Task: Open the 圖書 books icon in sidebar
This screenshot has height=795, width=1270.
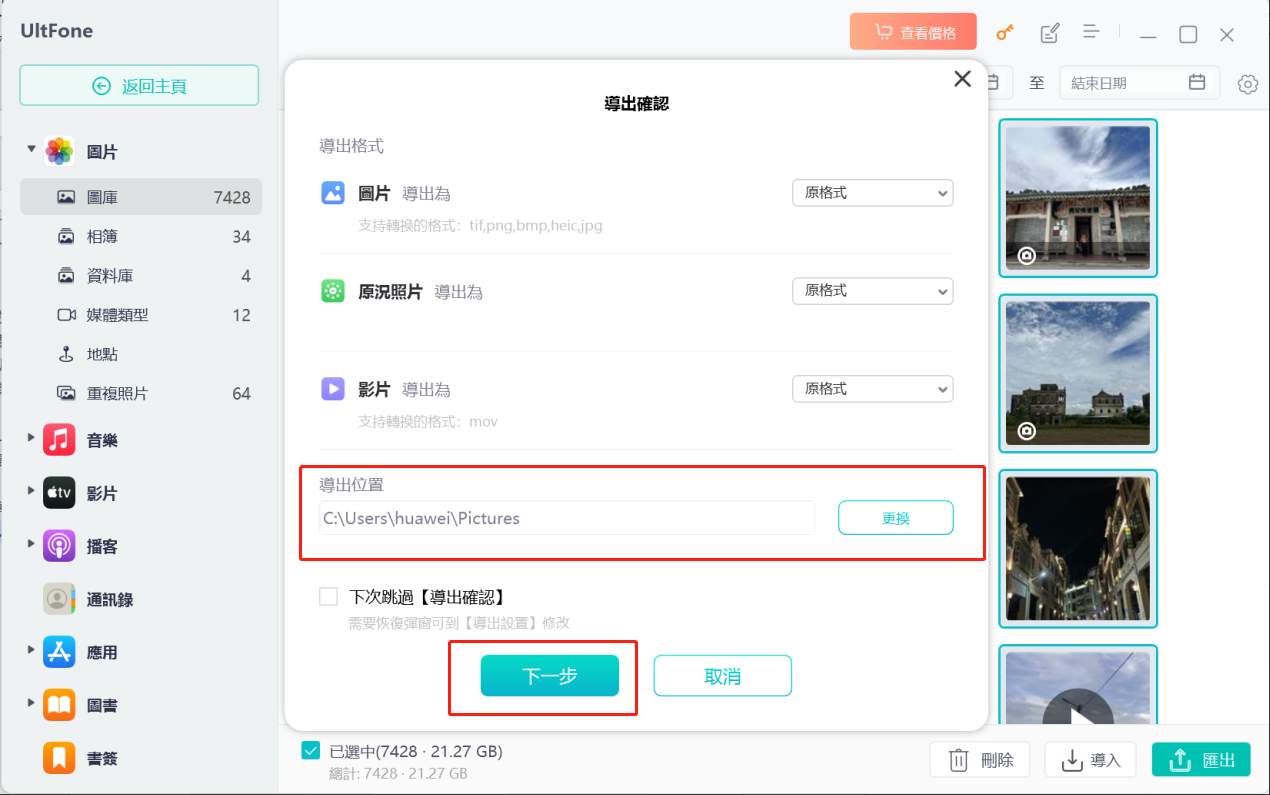Action: tap(58, 705)
